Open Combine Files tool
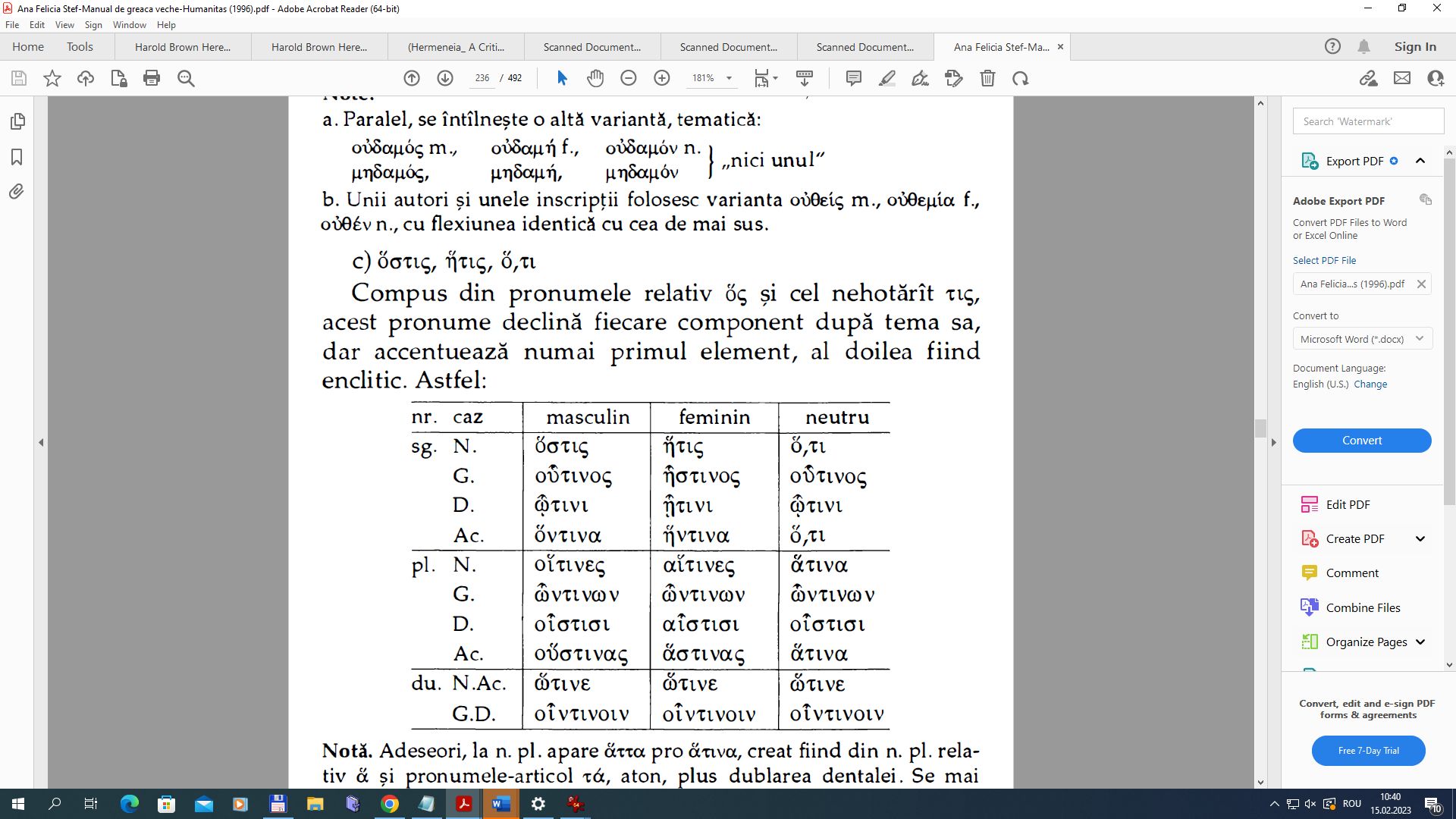The width and height of the screenshot is (1456, 819). pos(1363,607)
